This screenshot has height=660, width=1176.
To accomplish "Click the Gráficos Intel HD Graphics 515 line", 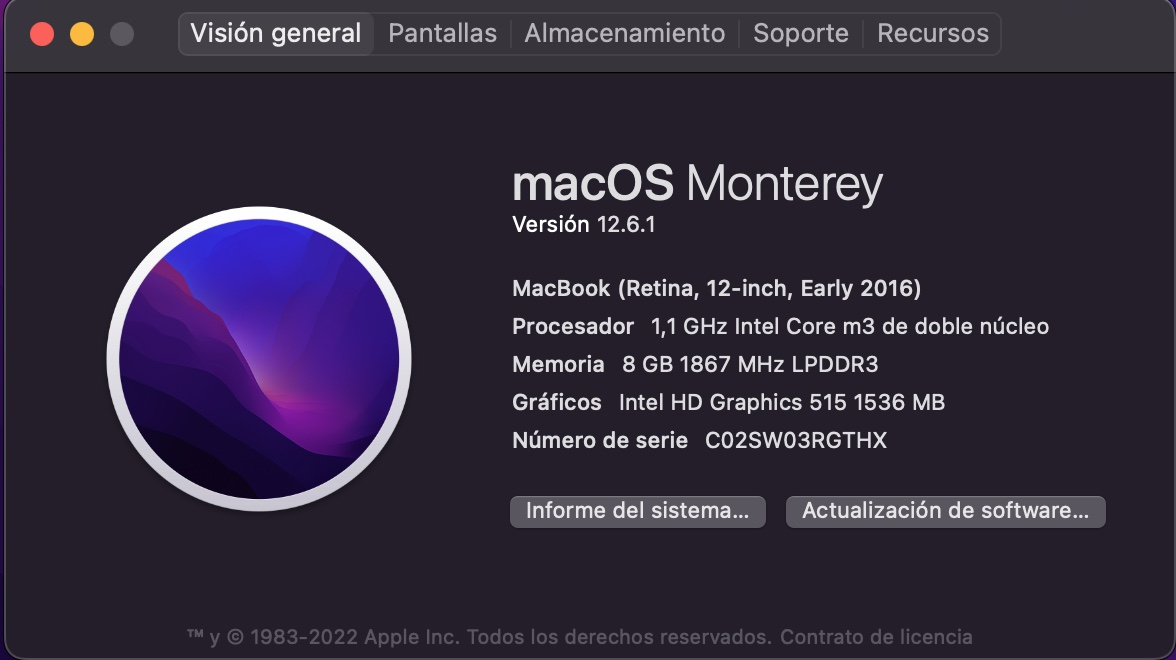I will [x=728, y=403].
